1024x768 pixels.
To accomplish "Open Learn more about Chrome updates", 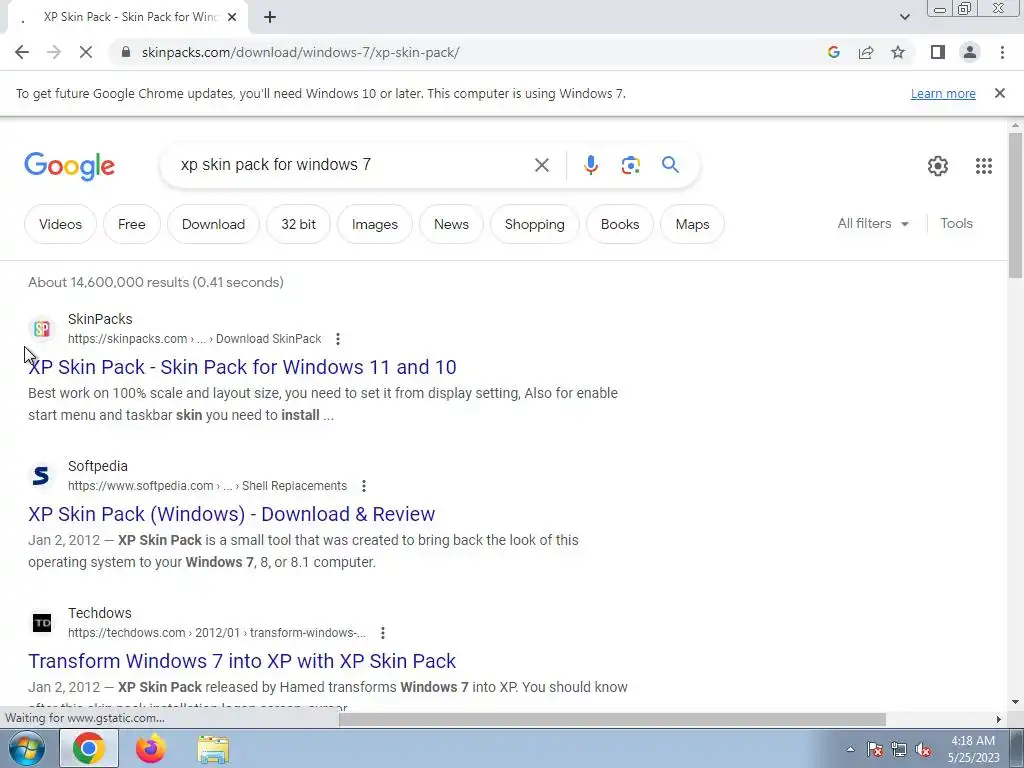I will coord(943,93).
